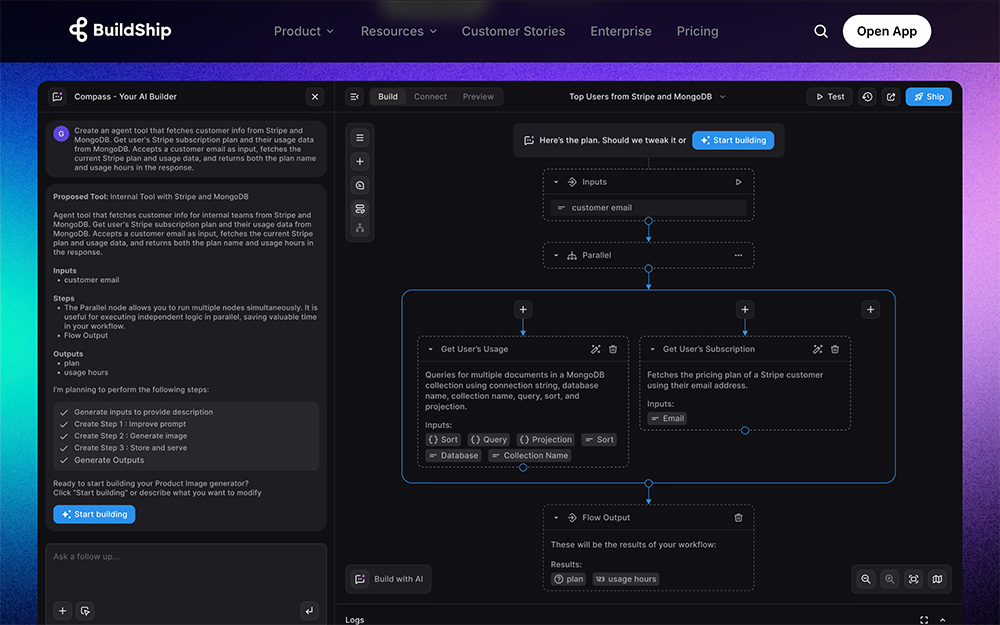
Task: Open the Resources dropdown menu
Action: point(399,31)
